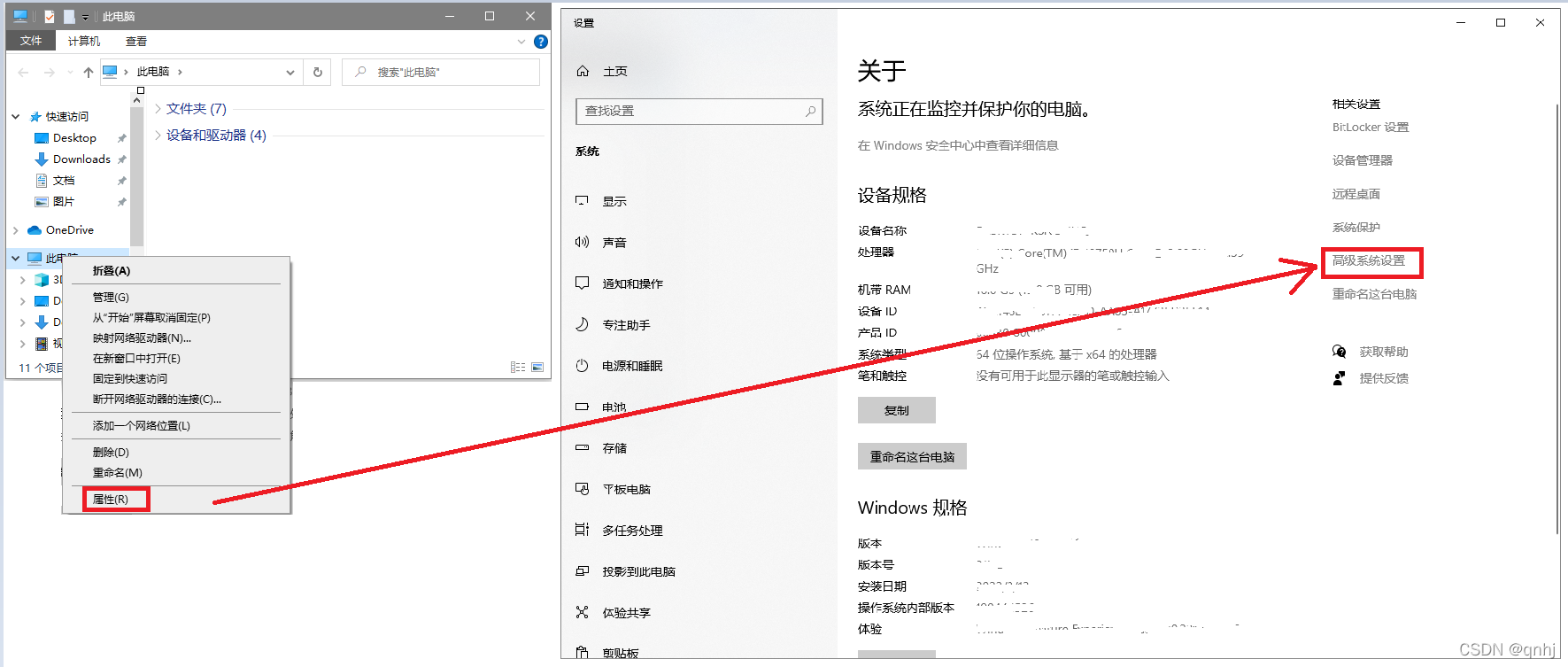Open Sound settings speaker icon
This screenshot has width=1568, height=667.
[582, 242]
